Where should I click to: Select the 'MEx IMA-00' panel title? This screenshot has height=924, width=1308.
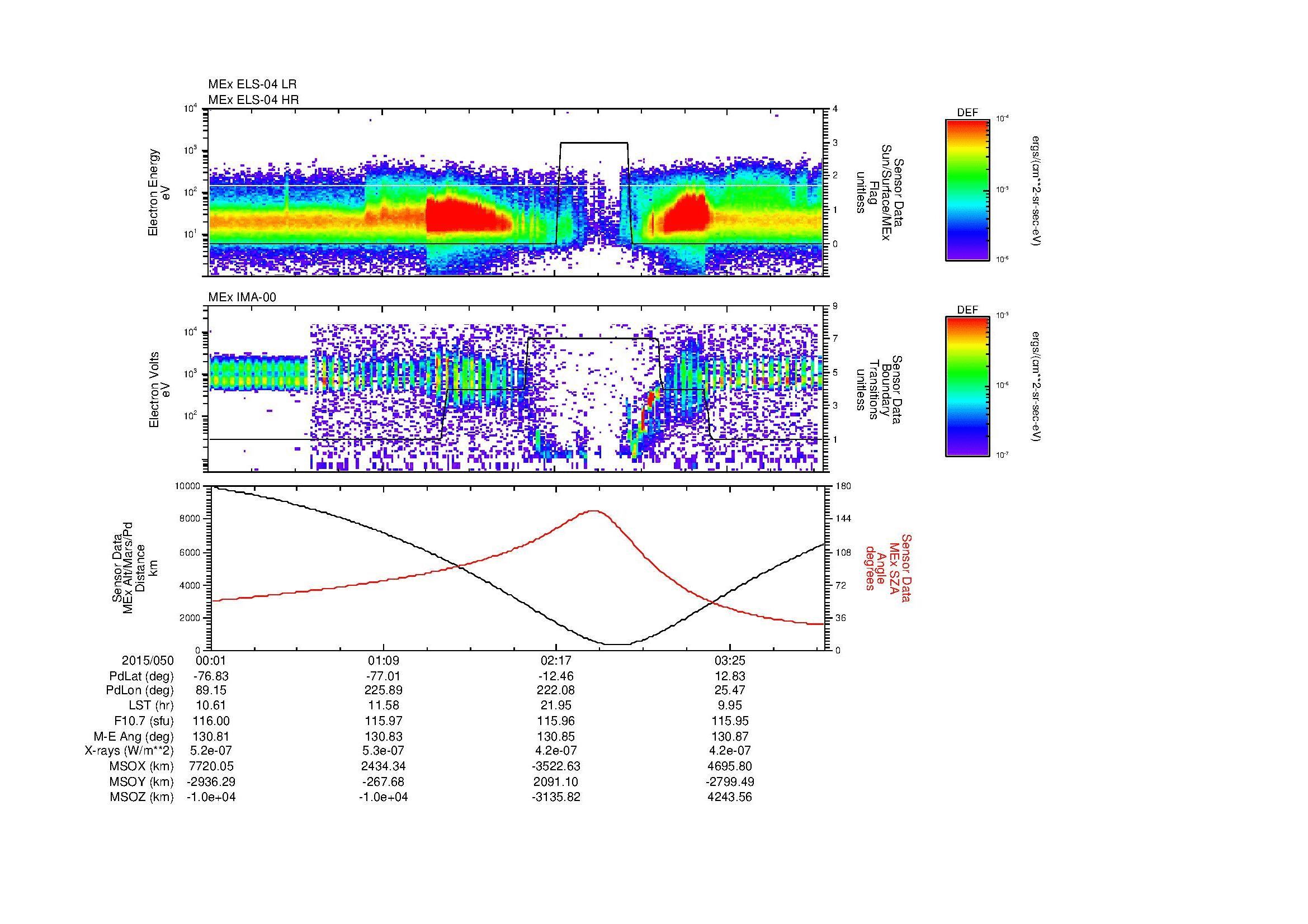242,297
